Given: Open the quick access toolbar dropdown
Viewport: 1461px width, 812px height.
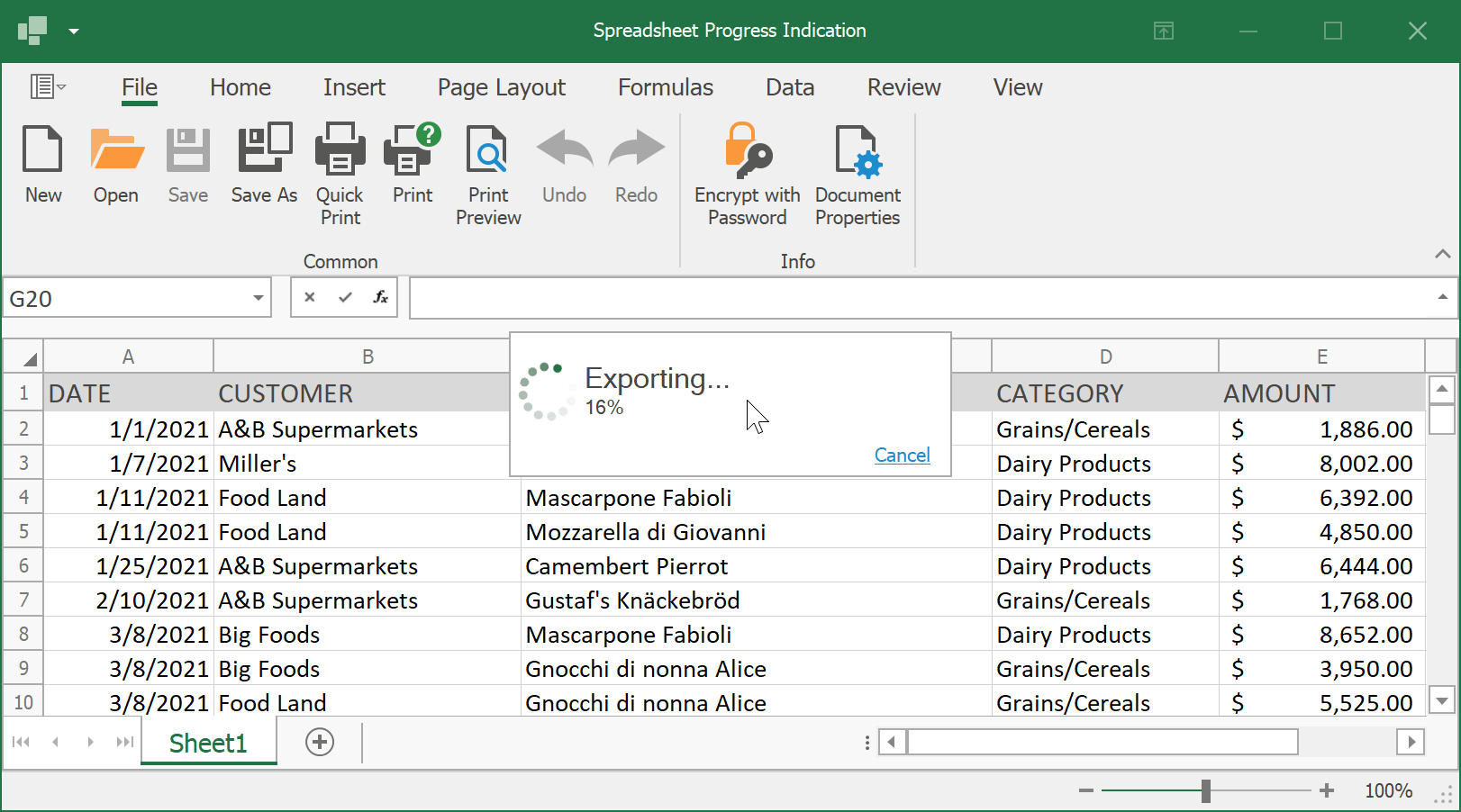Looking at the screenshot, I should click(x=74, y=32).
